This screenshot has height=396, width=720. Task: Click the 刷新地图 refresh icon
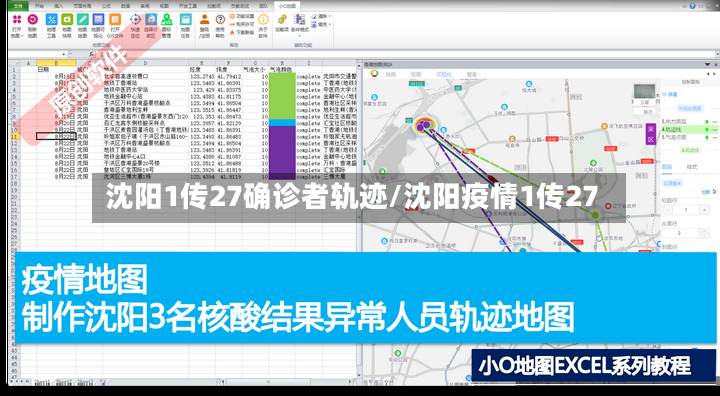[x=32, y=19]
